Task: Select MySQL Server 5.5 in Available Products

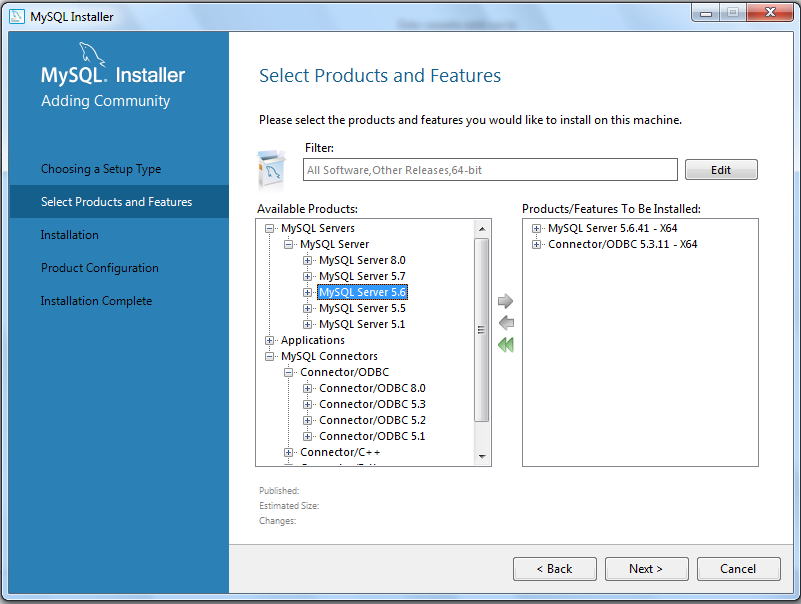Action: tap(362, 309)
